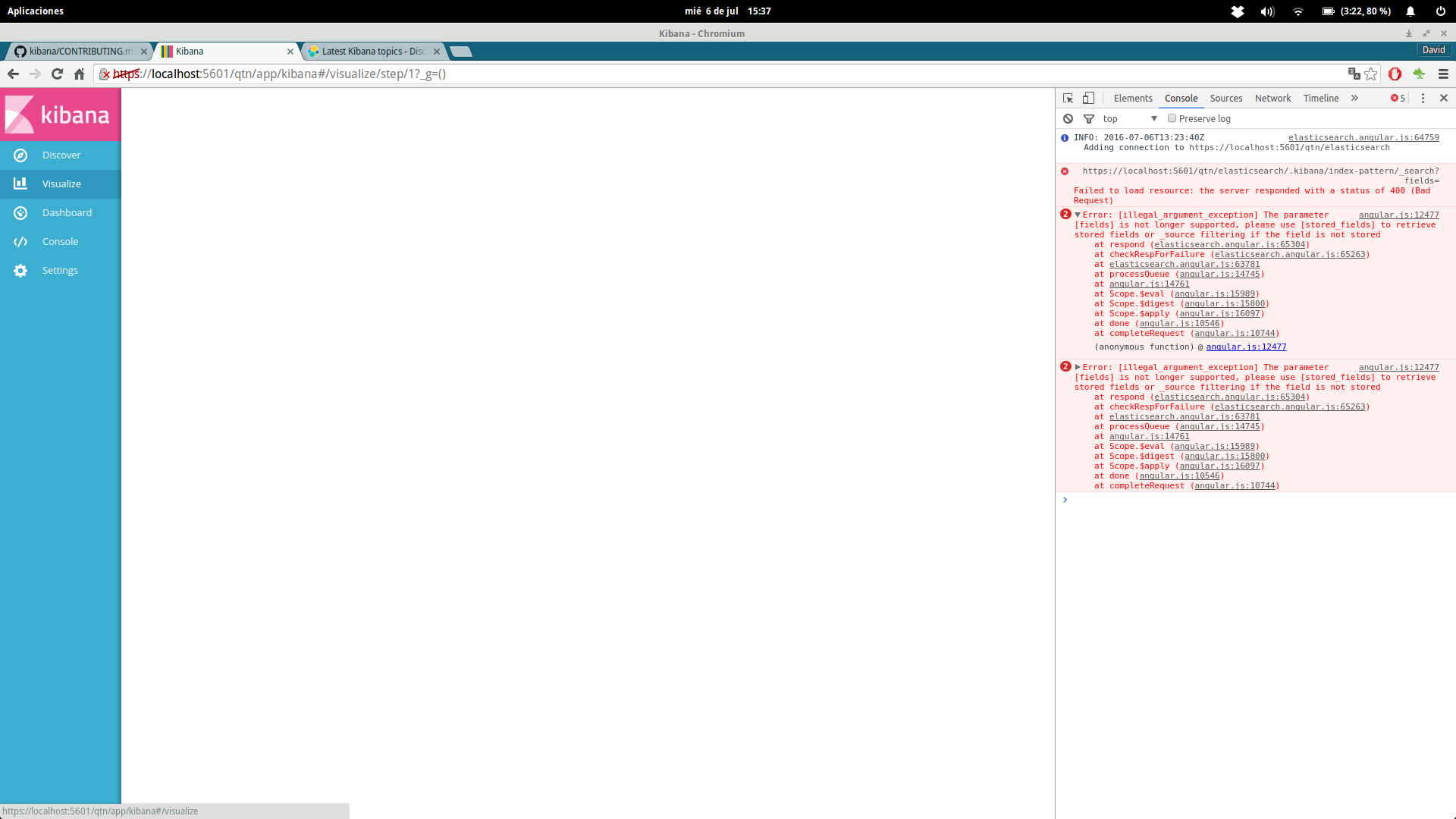The width and height of the screenshot is (1456, 819).
Task: Open the elasticsearch.angular.js:64759 source link
Action: click(x=1363, y=137)
